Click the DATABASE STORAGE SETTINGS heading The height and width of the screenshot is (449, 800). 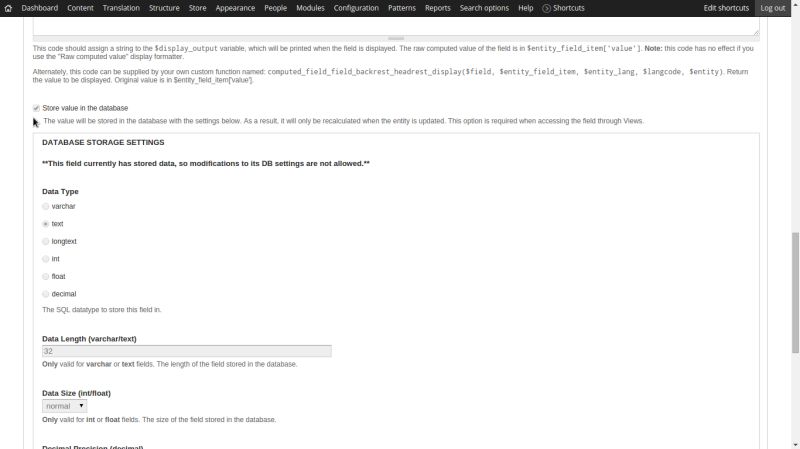[x=103, y=142]
